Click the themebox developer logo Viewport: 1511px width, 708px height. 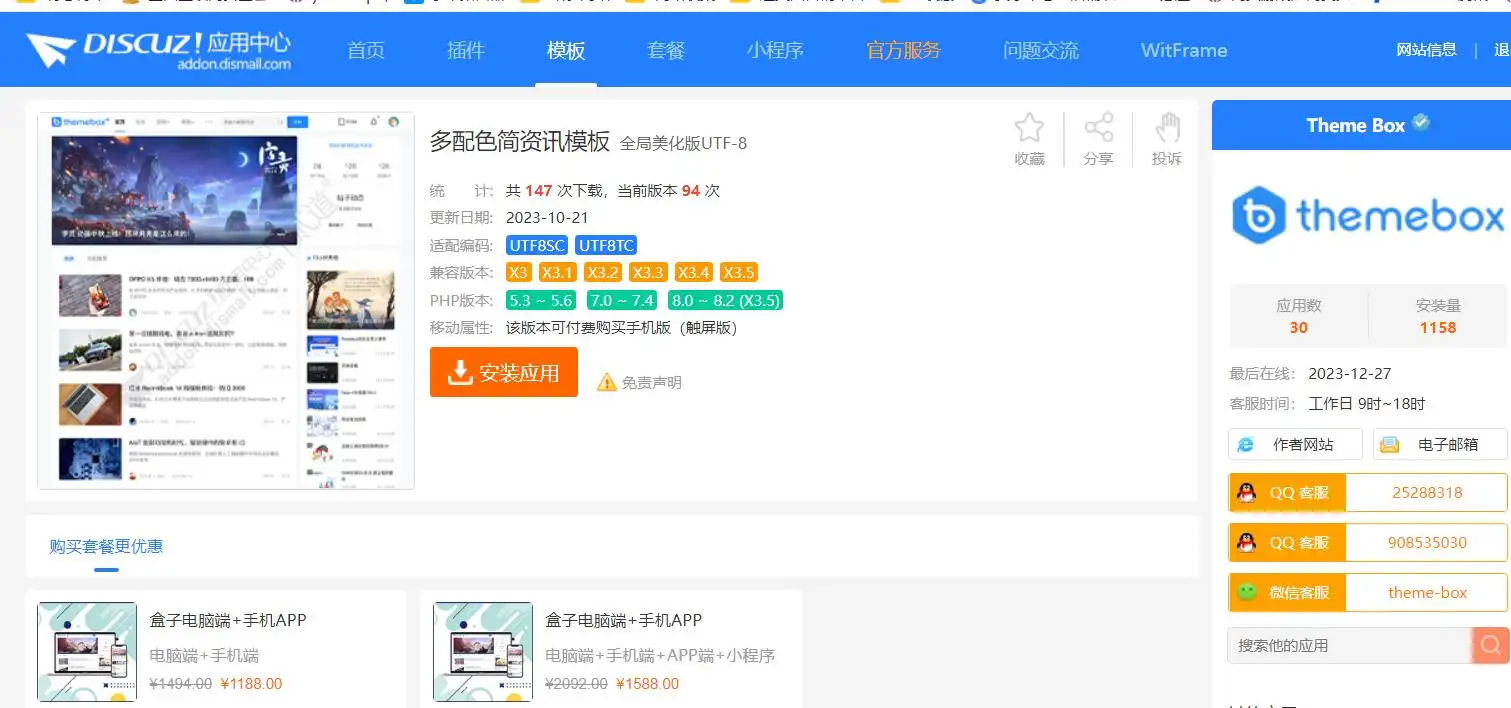1367,215
